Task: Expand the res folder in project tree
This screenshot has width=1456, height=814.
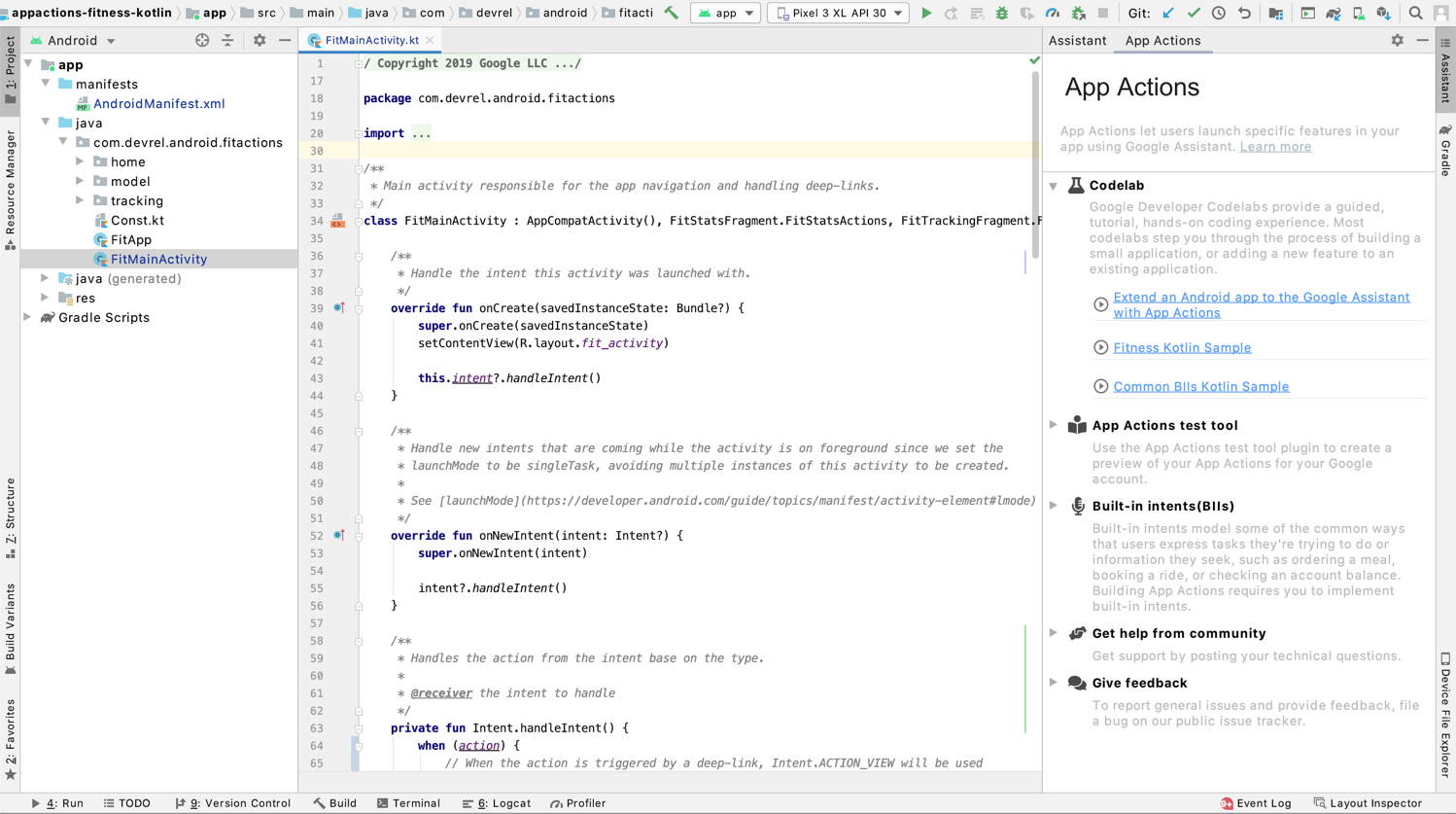Action: coord(45,298)
